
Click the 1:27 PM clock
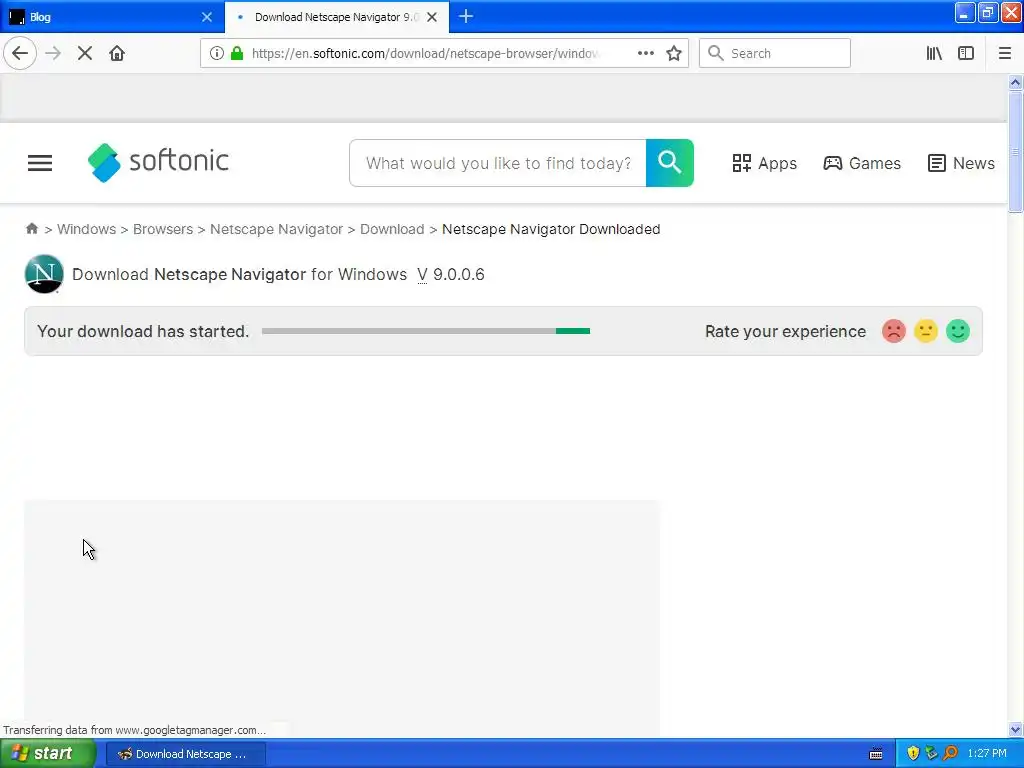click(x=987, y=754)
